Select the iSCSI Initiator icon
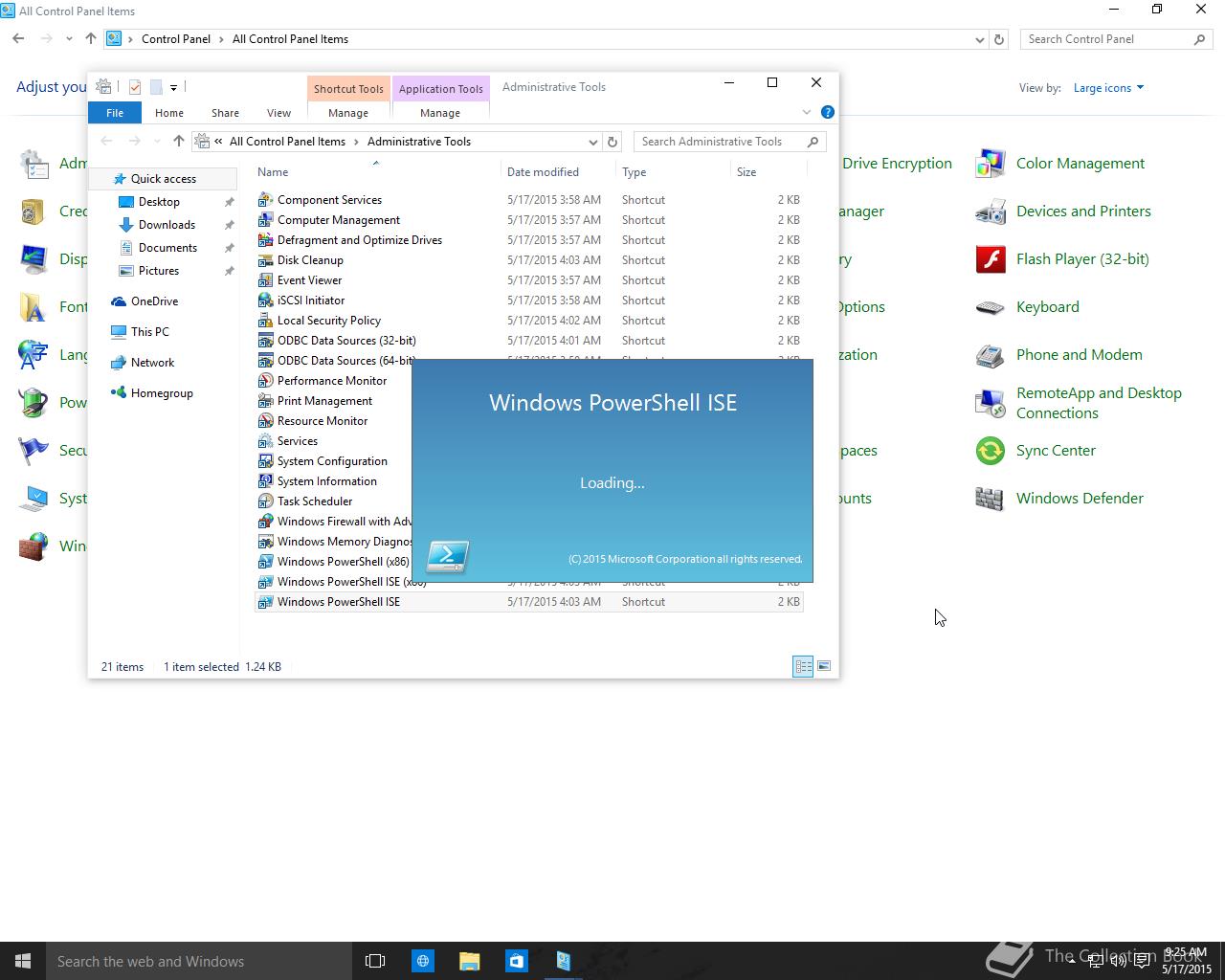The height and width of the screenshot is (980, 1225). pyautogui.click(x=265, y=301)
